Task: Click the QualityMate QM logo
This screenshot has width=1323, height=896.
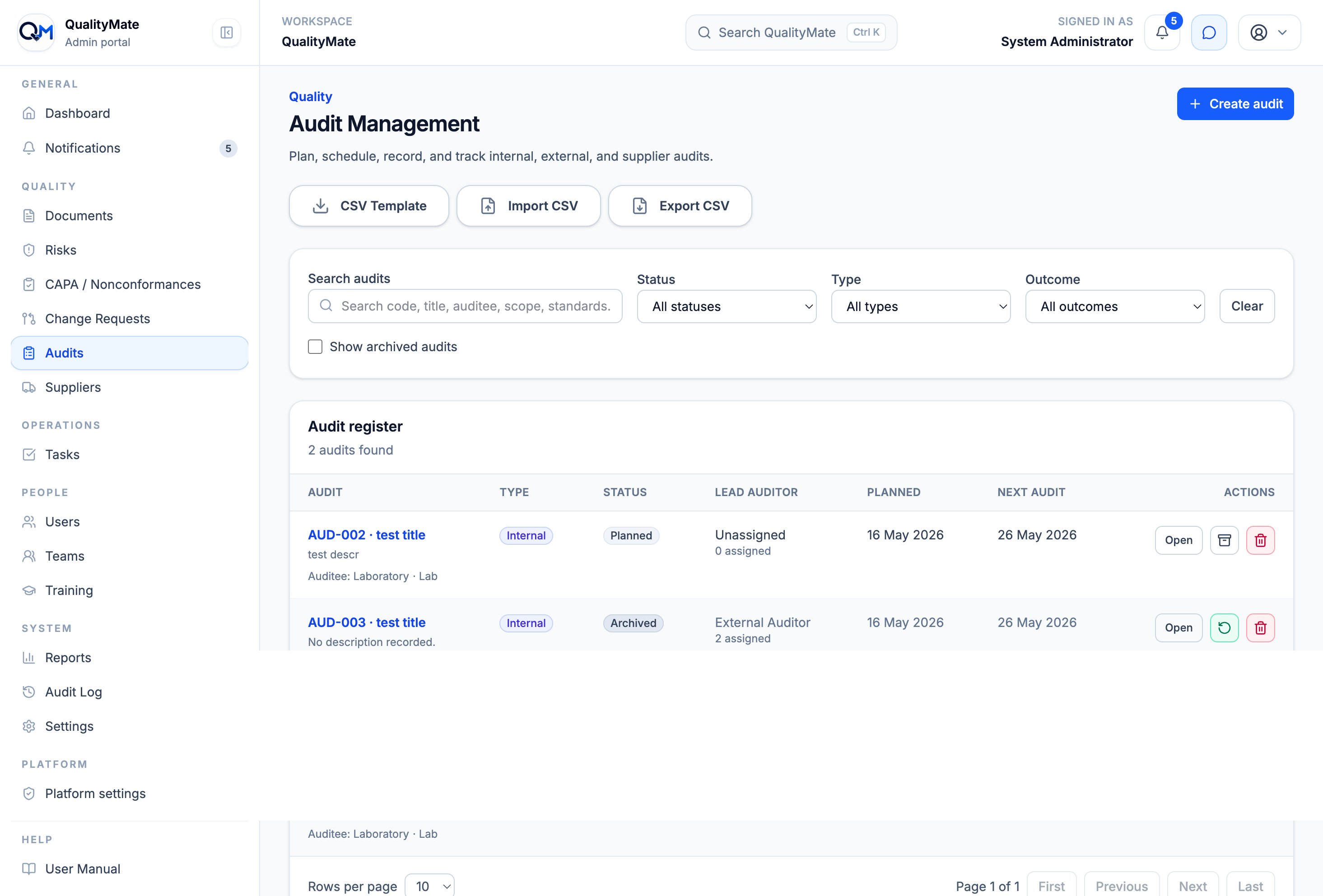Action: (x=36, y=32)
